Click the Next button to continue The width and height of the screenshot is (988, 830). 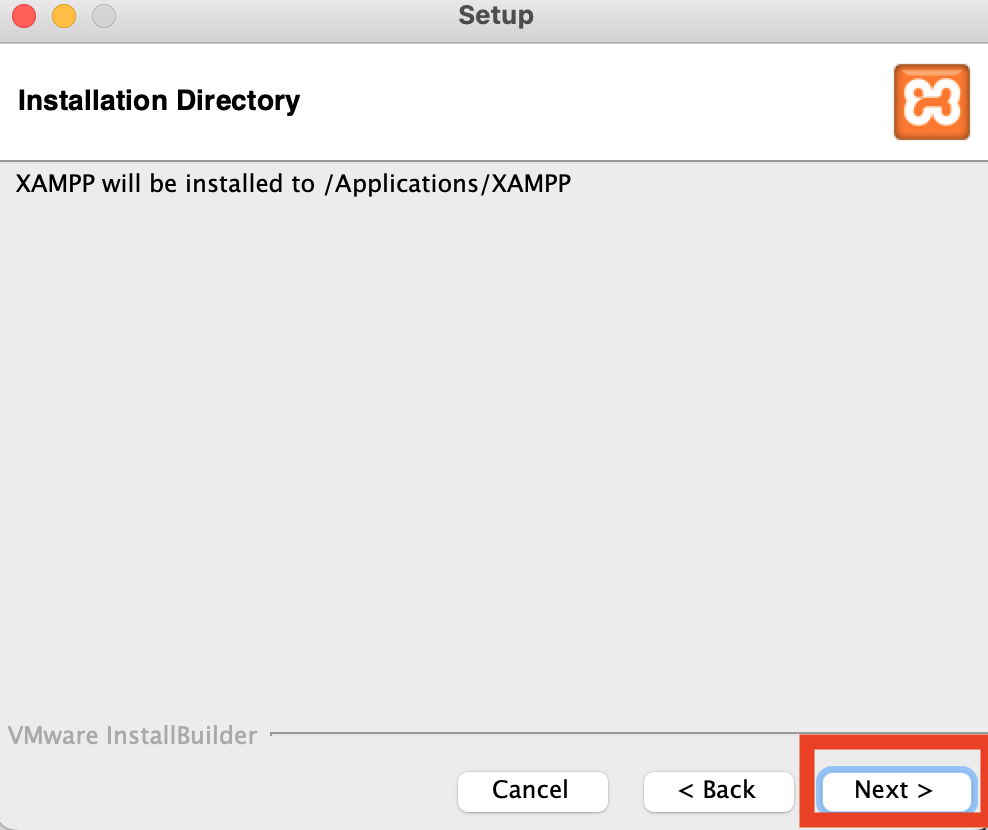pos(895,790)
